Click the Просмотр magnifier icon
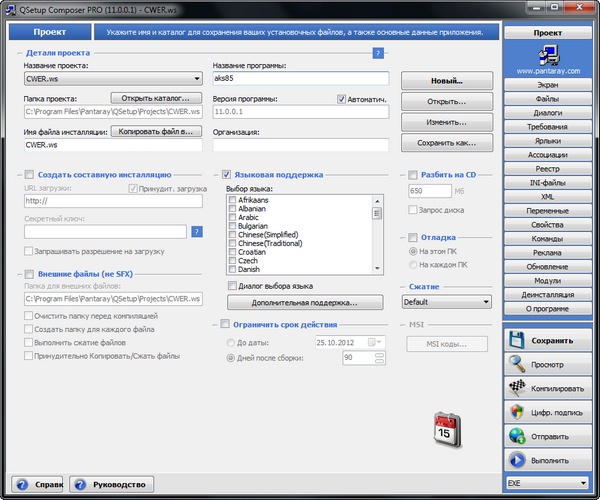600x500 pixels. pos(517,365)
